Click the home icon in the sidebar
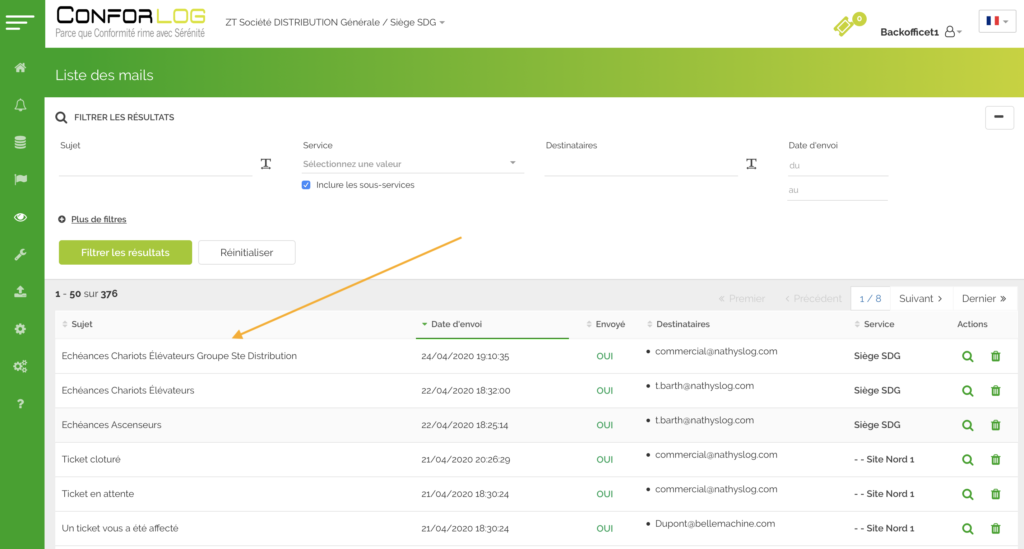Viewport: 1024px width, 549px height. 20,68
